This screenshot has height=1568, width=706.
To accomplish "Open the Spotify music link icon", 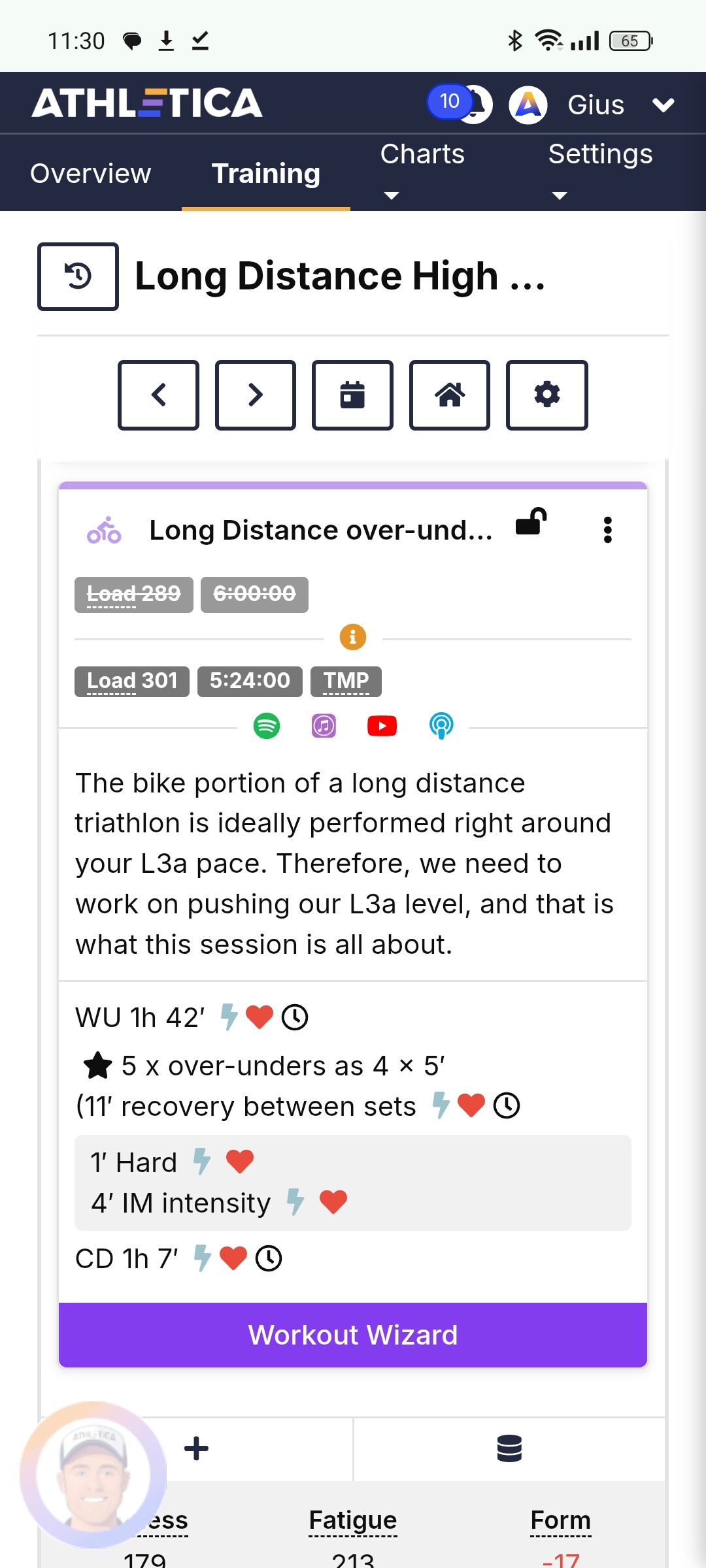I will (267, 726).
